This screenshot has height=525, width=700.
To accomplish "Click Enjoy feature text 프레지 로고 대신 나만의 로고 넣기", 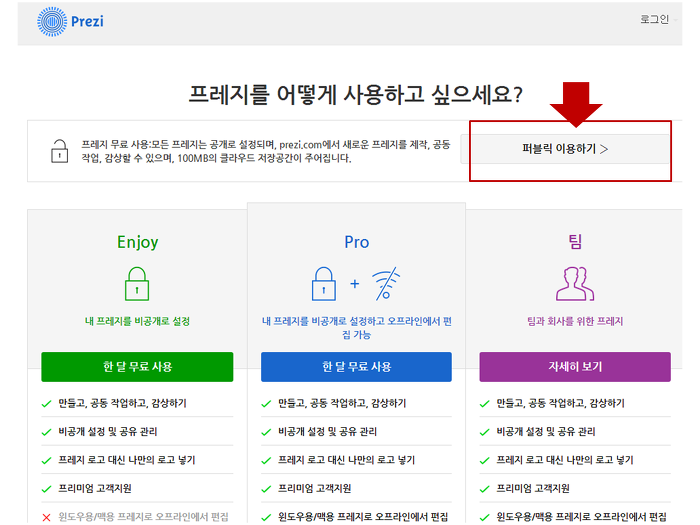I will coord(127,460).
